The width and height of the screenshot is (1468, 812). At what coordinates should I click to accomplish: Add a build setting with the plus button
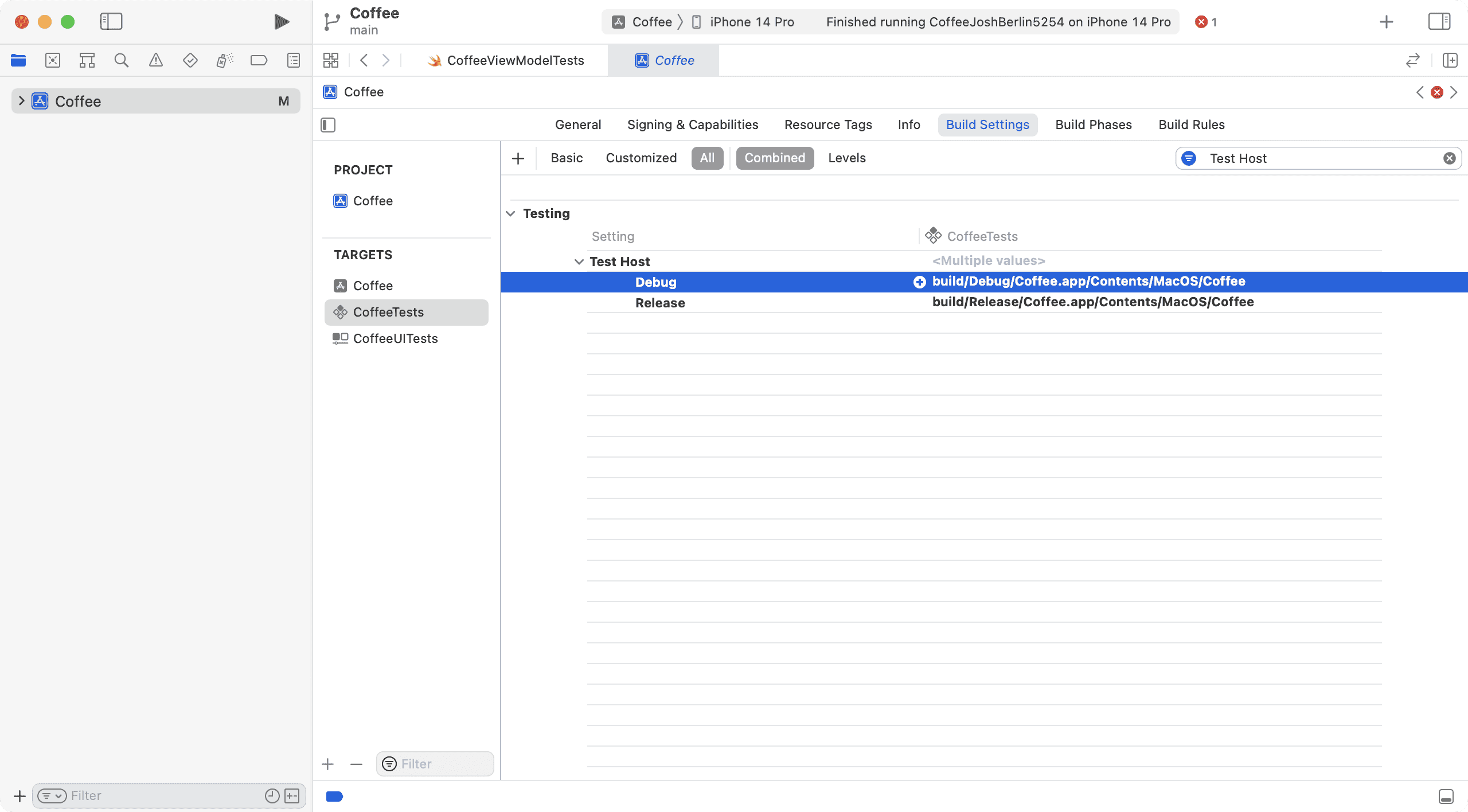click(x=518, y=158)
